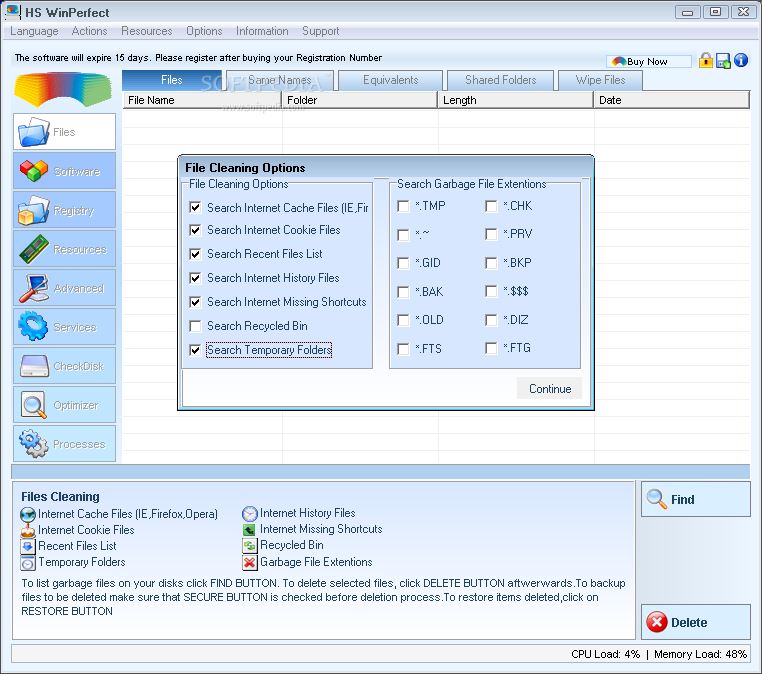Viewport: 762px width, 674px height.
Task: Click the Temporary Folders icon
Action: click(x=28, y=563)
